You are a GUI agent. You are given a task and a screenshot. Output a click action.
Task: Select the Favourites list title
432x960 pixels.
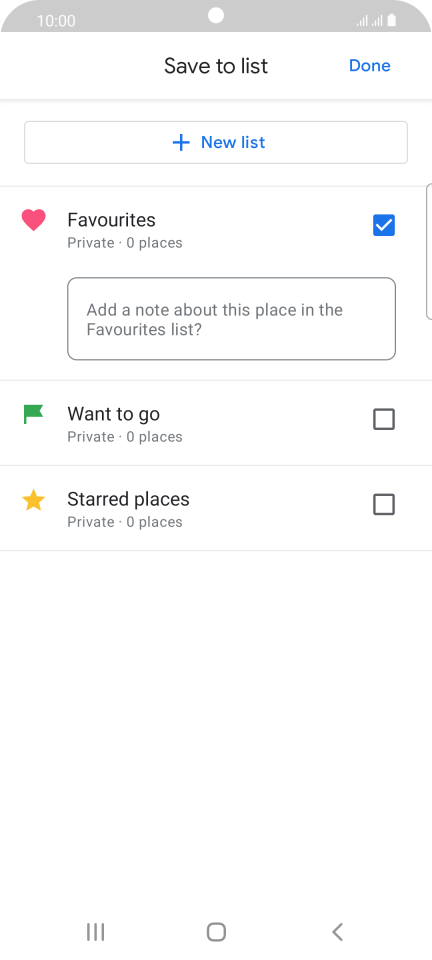111,220
